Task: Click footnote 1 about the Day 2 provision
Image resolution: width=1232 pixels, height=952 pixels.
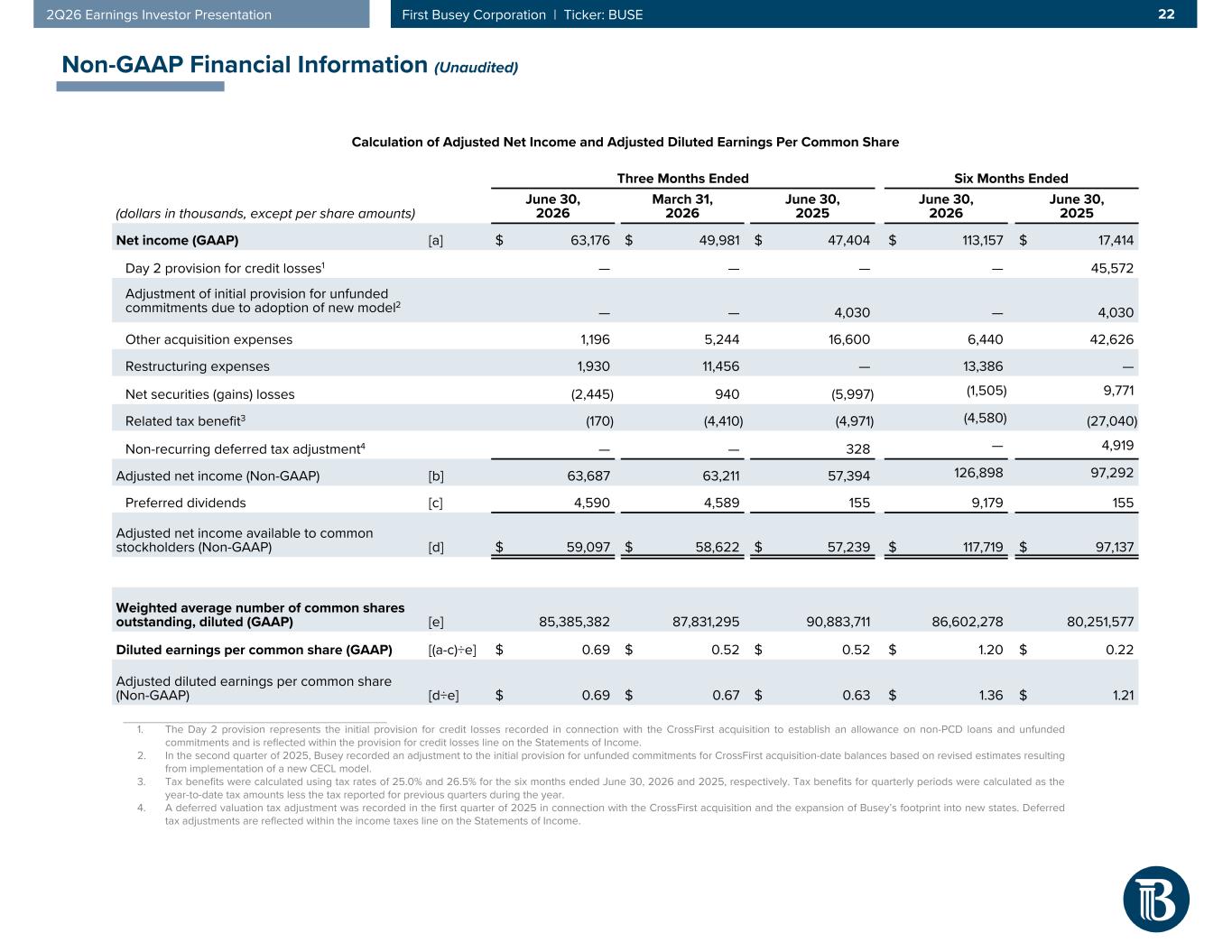Action: 601,735
